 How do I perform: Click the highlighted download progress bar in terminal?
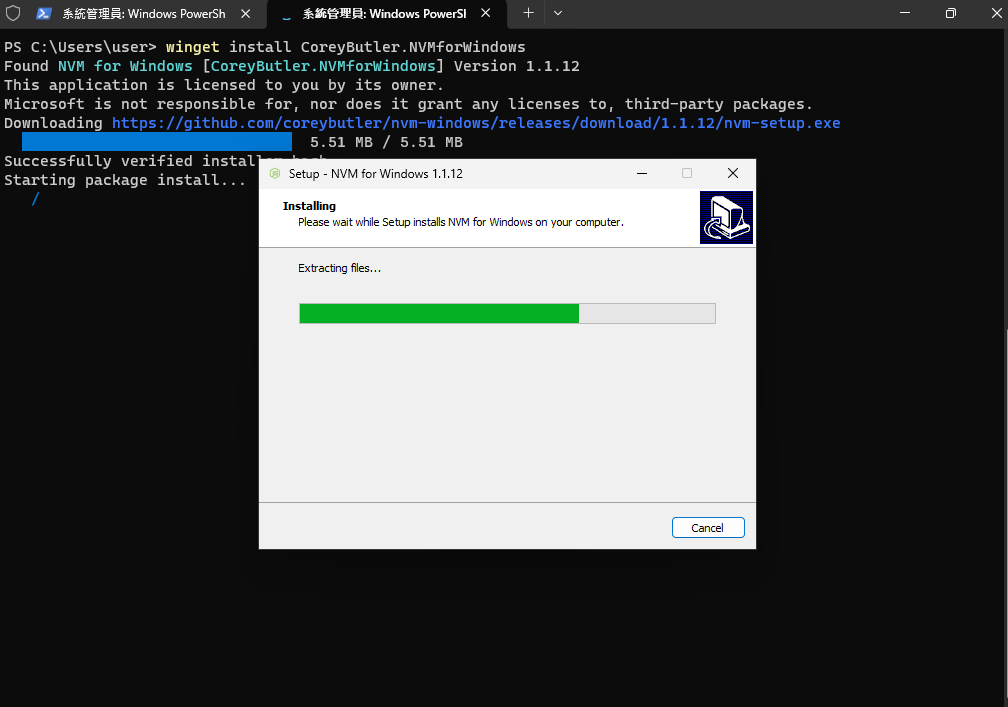tap(155, 142)
